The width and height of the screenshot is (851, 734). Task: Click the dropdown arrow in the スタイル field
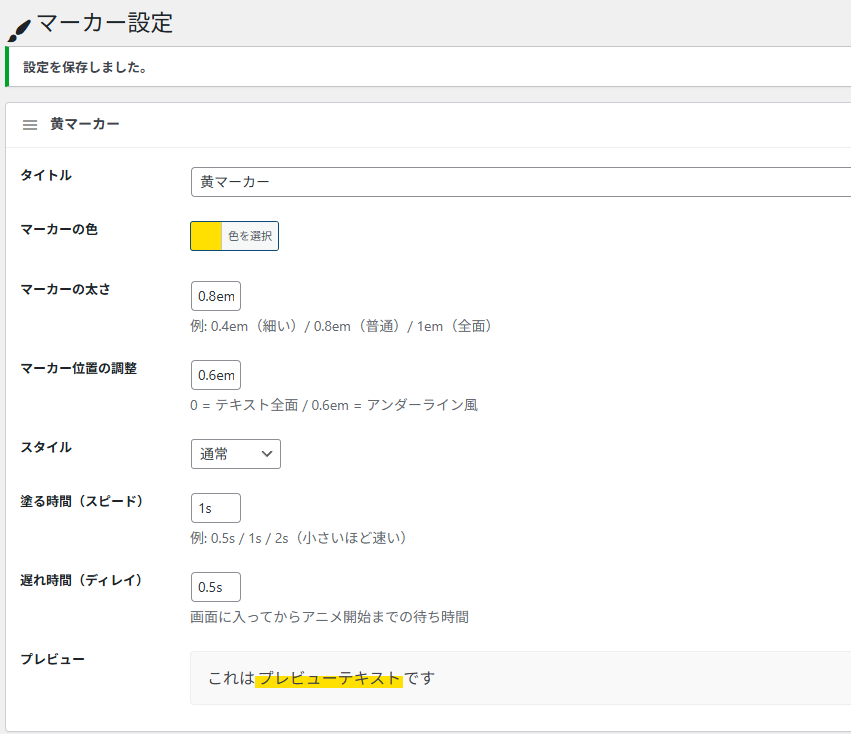point(268,454)
